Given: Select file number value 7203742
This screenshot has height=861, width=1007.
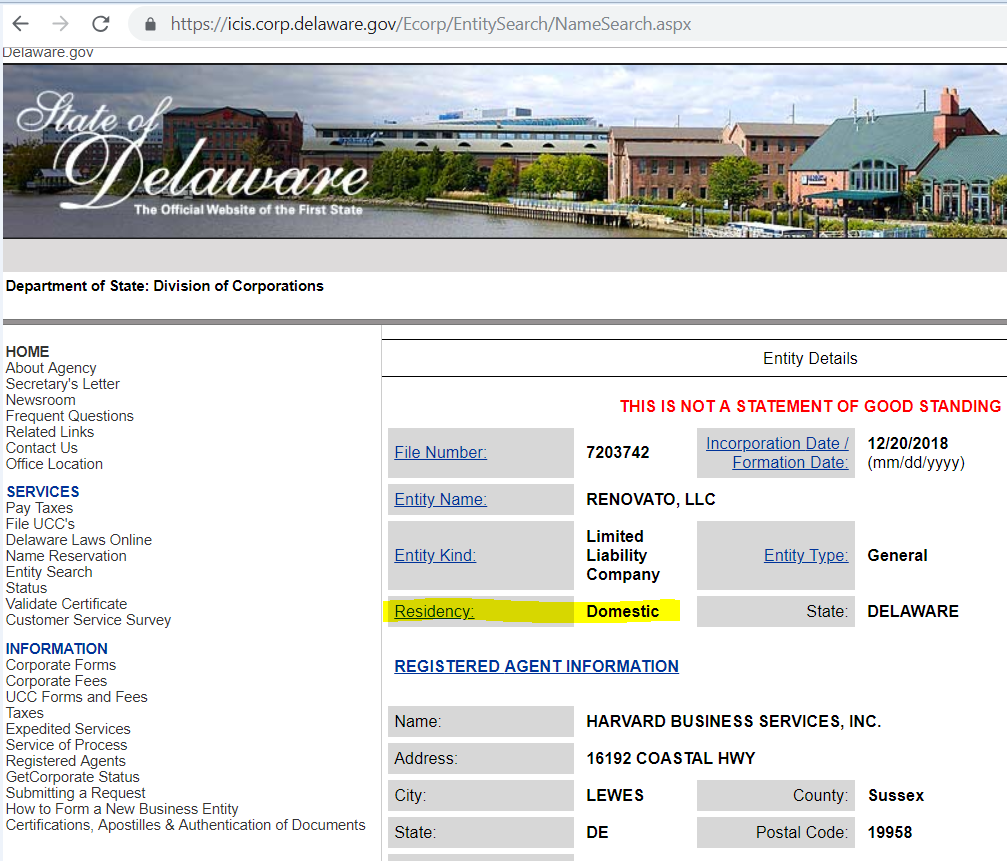Looking at the screenshot, I should tap(618, 453).
